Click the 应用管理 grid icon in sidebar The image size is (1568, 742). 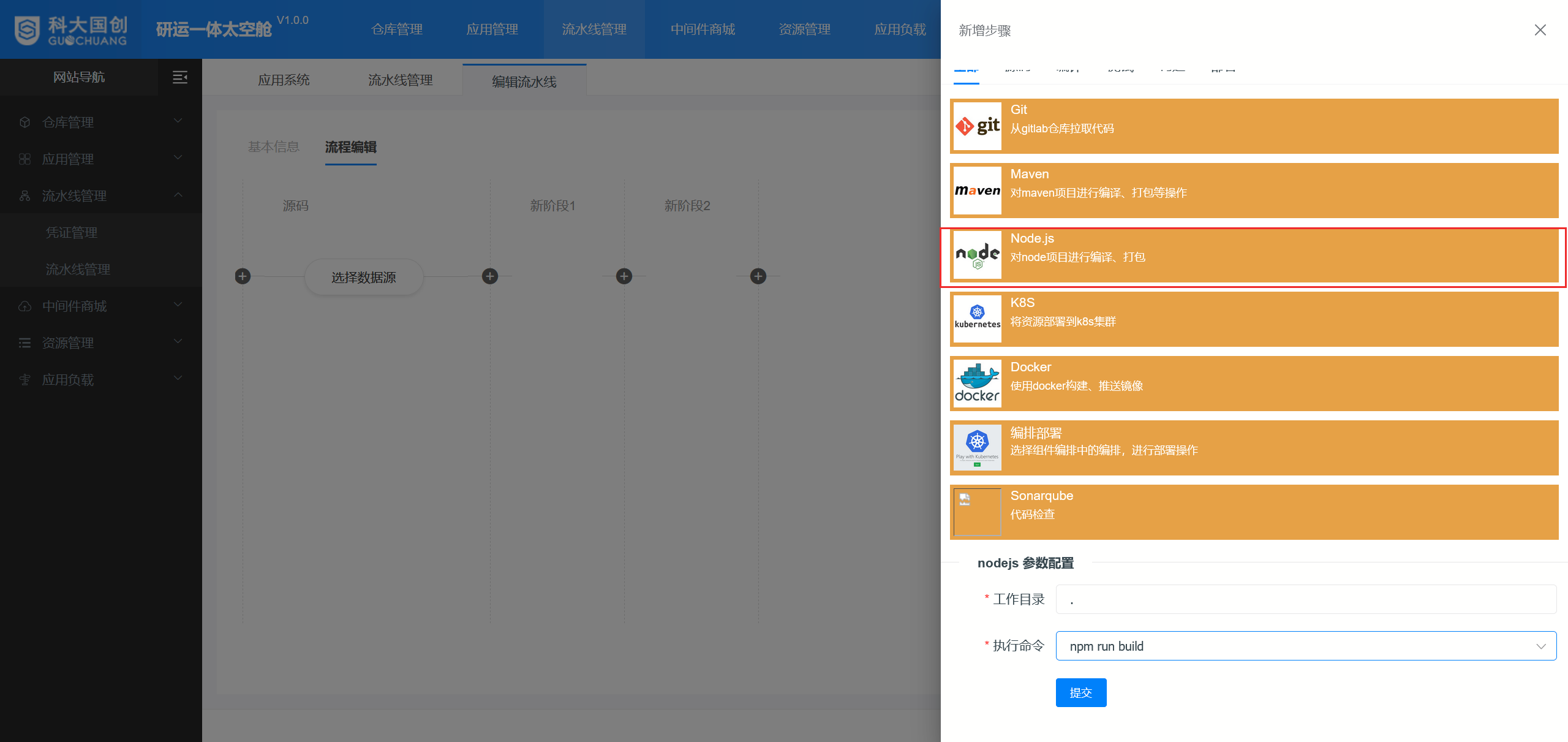[x=24, y=159]
